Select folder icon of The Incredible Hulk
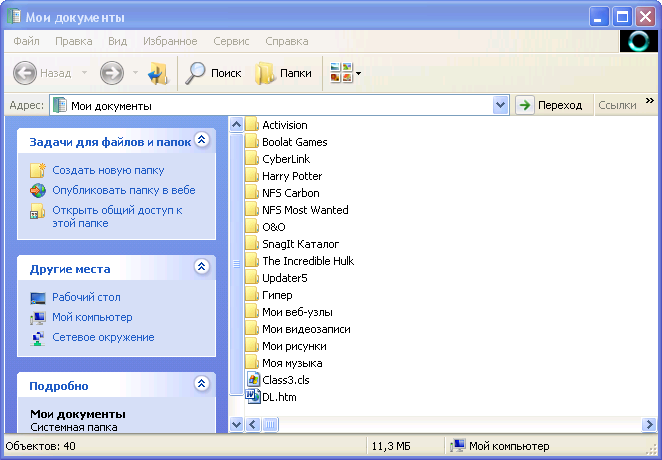The width and height of the screenshot is (662, 460). point(252,261)
